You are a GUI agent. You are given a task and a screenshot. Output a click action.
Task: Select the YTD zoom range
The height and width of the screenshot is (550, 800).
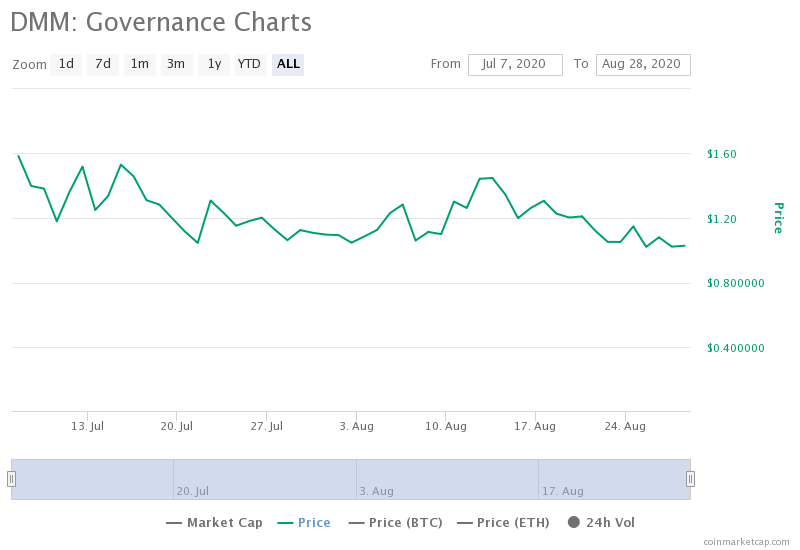point(251,64)
